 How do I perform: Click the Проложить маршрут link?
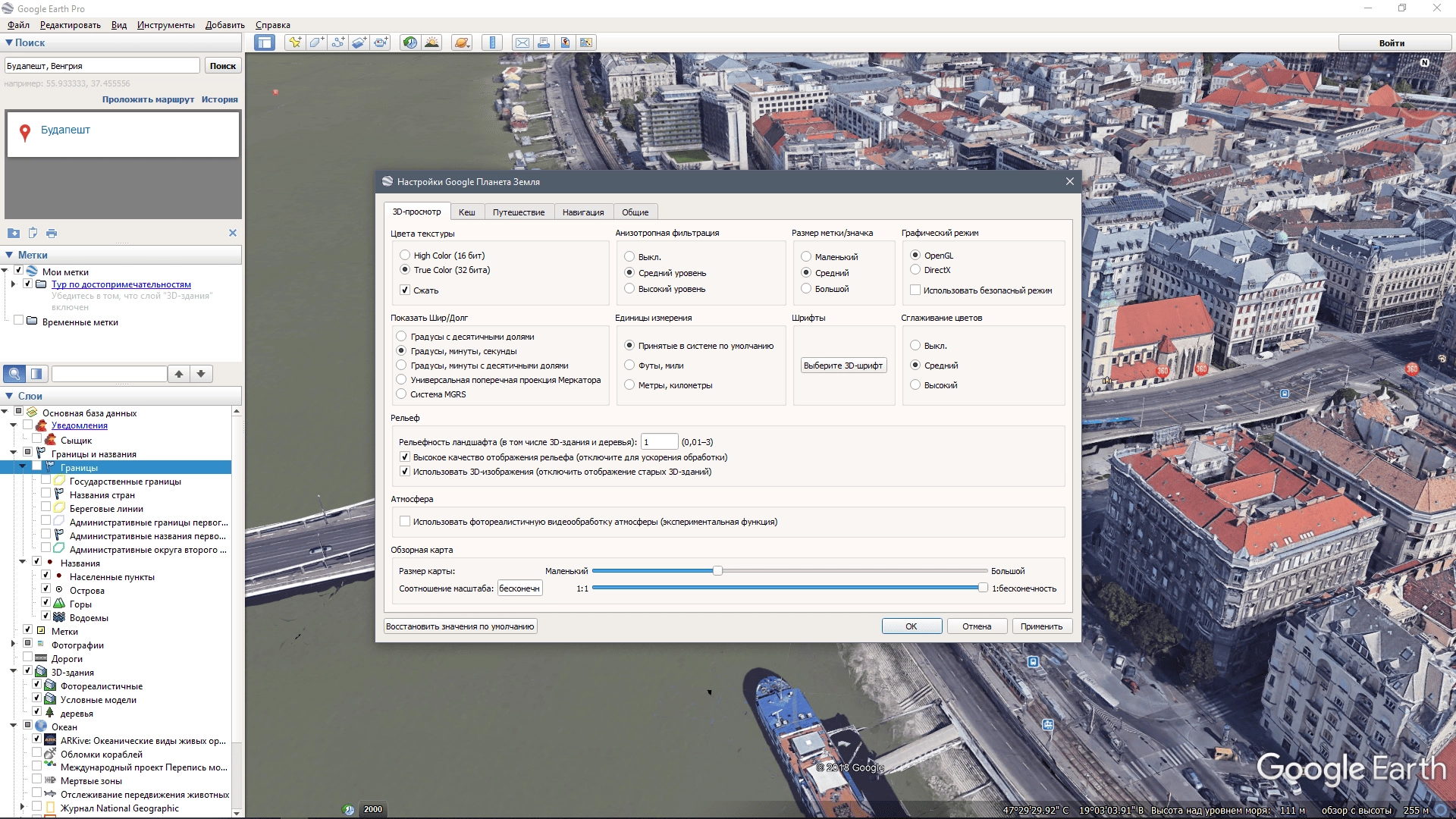[148, 99]
